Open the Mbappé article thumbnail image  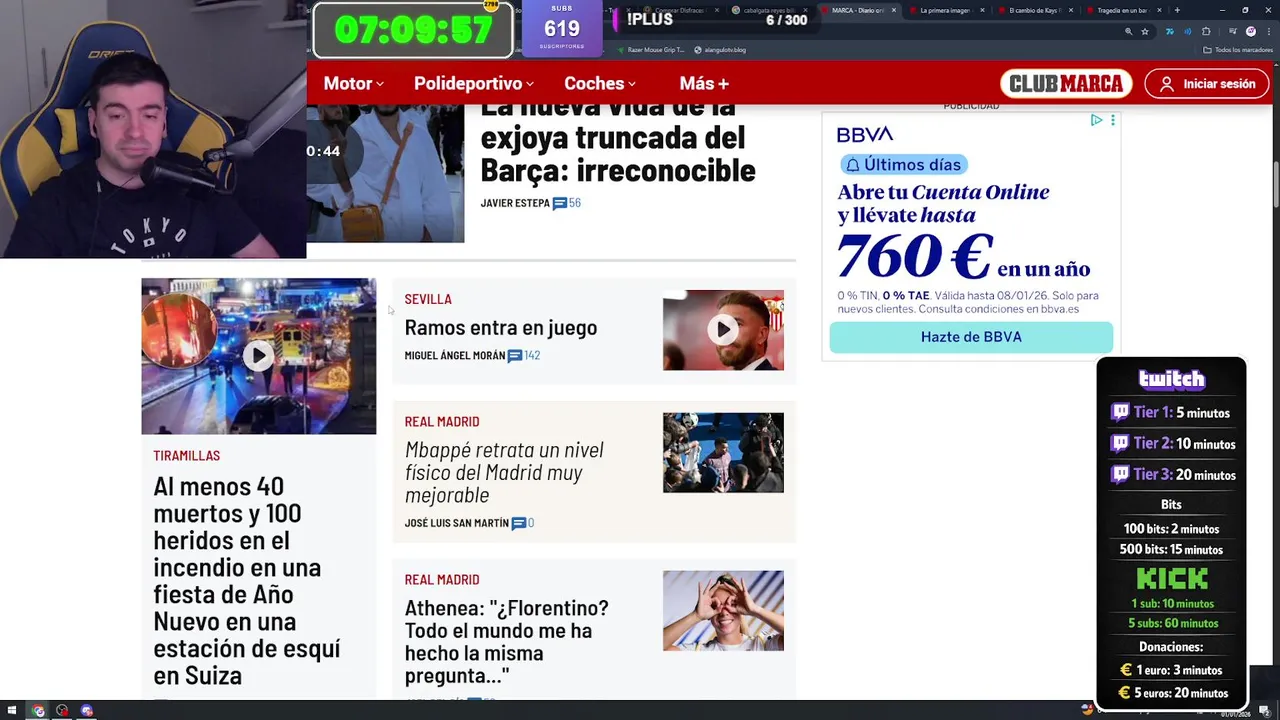[x=723, y=453]
